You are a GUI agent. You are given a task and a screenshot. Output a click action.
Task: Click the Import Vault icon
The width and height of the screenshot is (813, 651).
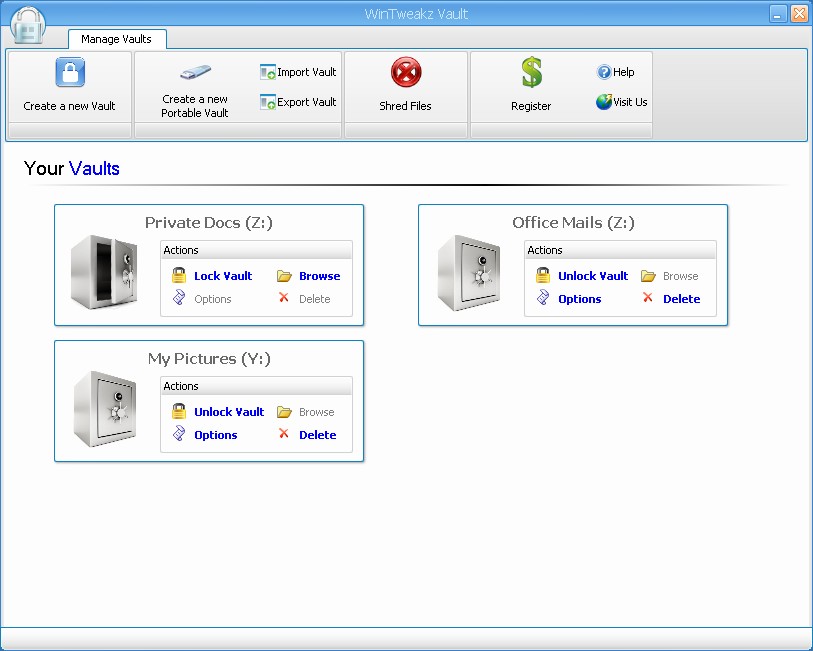268,71
